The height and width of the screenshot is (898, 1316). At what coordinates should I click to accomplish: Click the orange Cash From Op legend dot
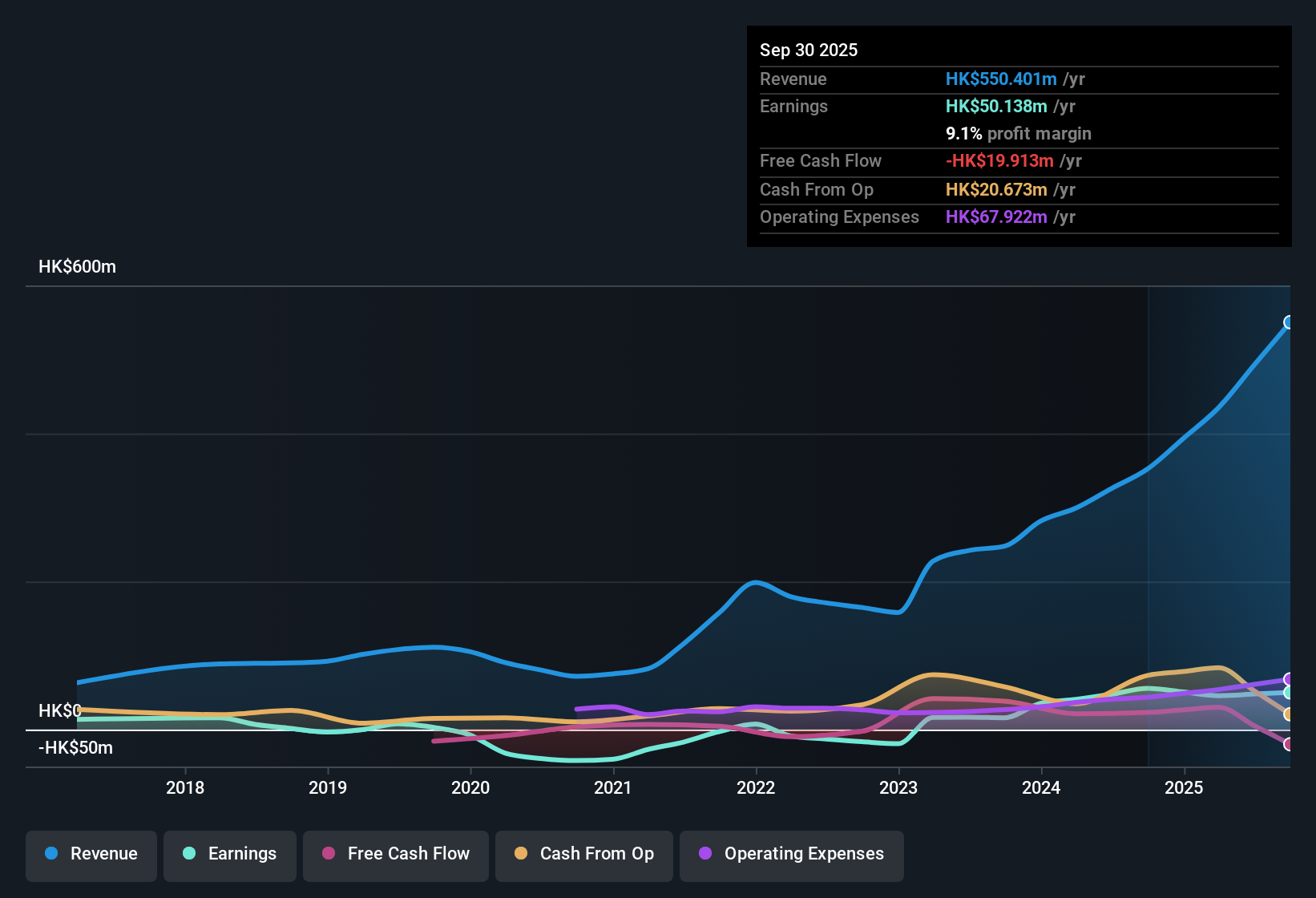[x=520, y=854]
